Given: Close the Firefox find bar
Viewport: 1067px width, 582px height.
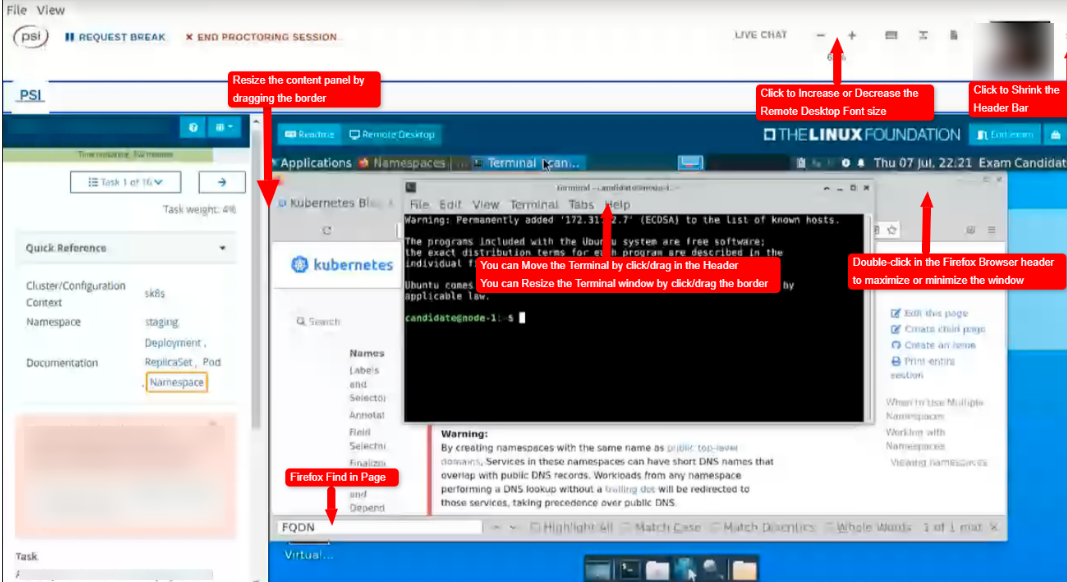Looking at the screenshot, I should [x=994, y=527].
